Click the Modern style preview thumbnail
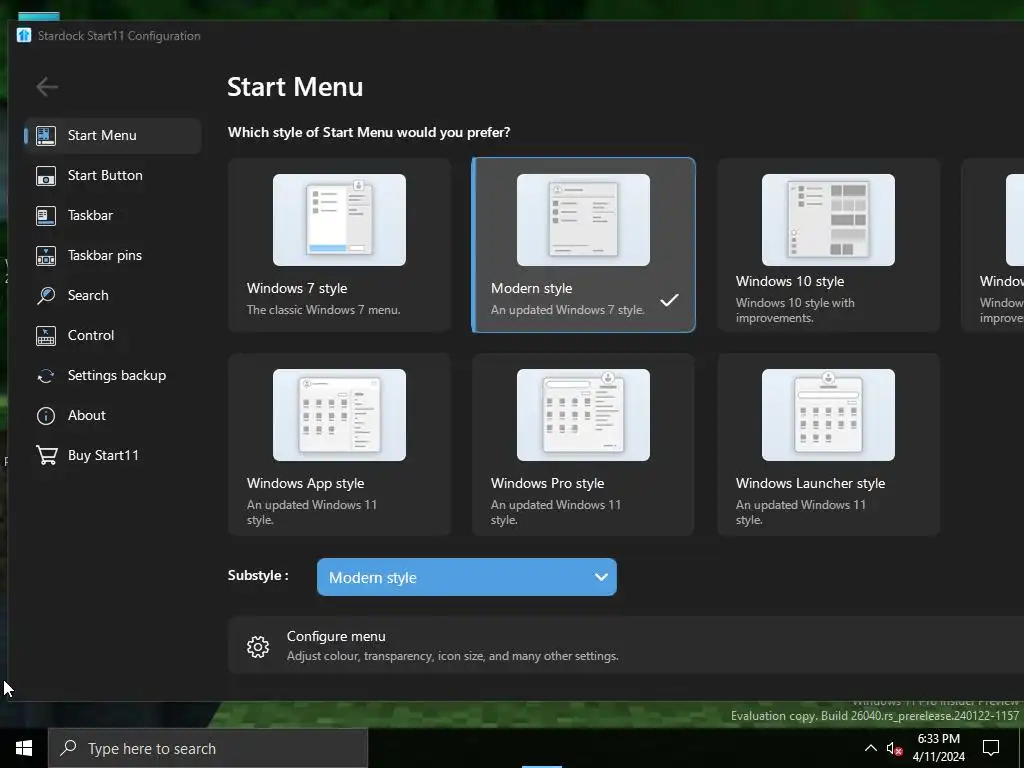The image size is (1024, 768). 583,219
